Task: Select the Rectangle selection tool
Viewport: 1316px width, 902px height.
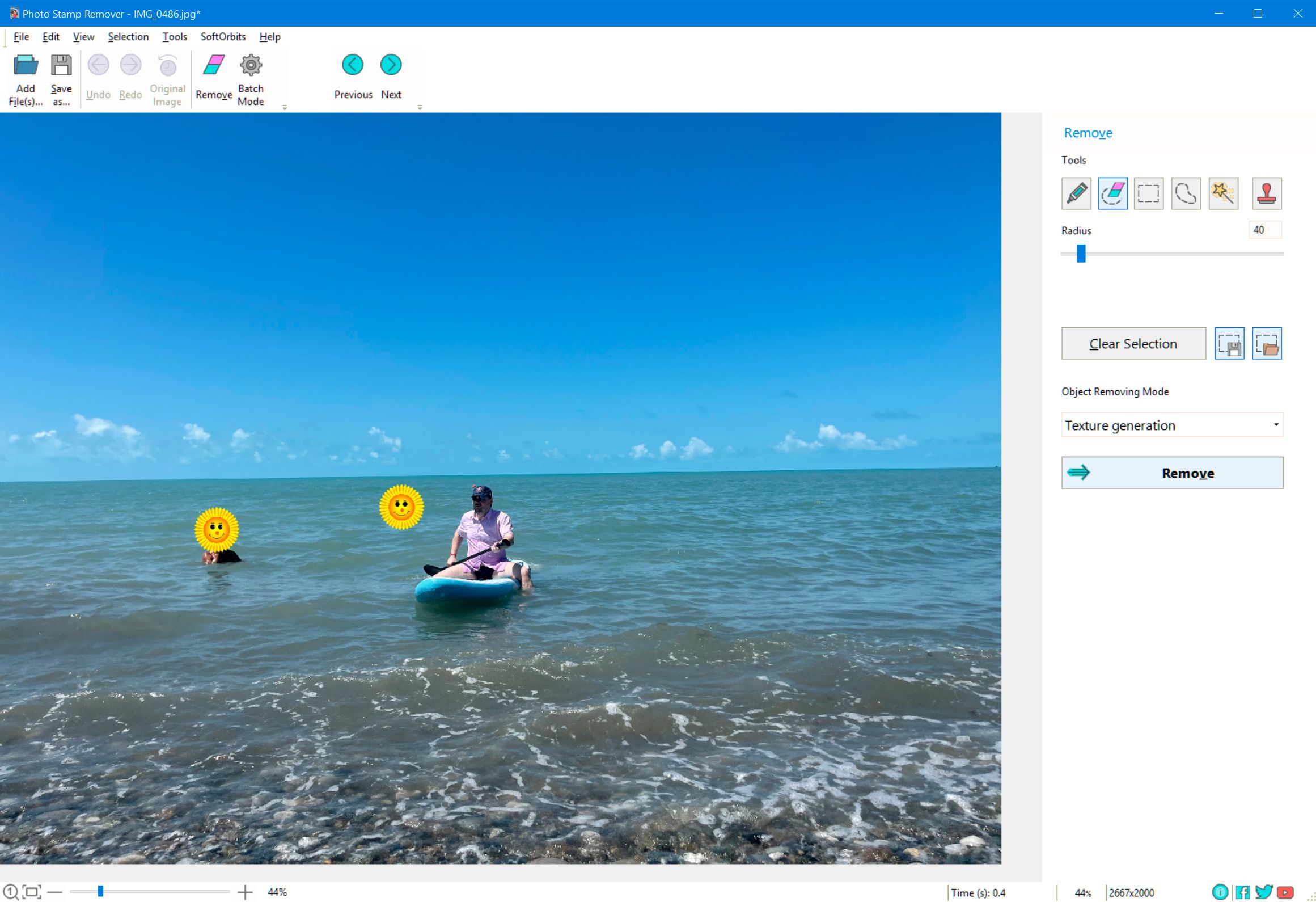Action: 1148,192
